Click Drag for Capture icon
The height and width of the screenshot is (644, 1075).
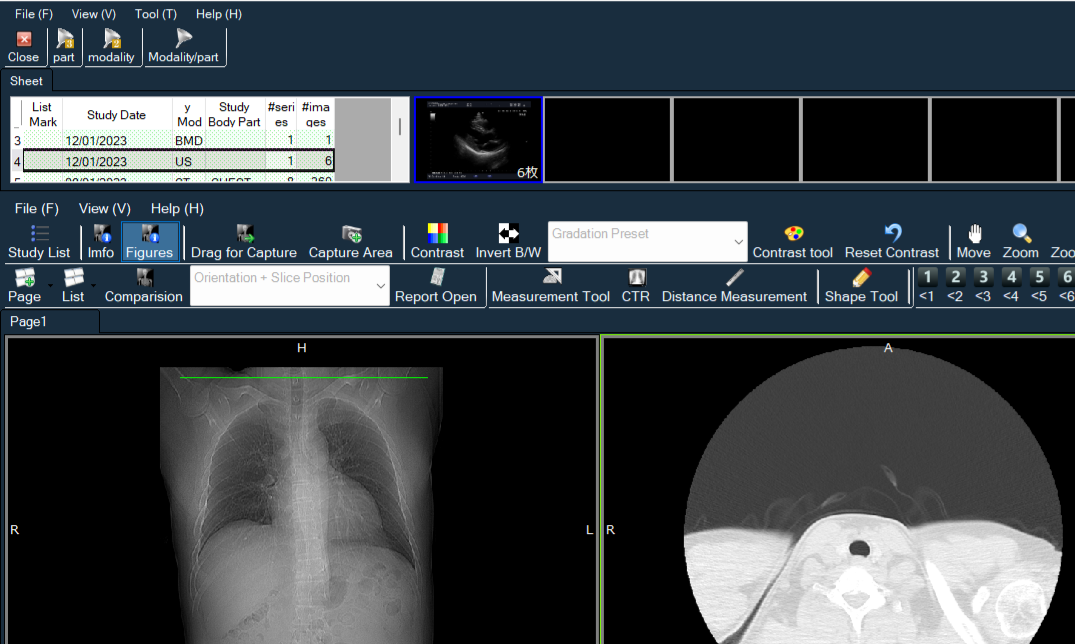tap(243, 234)
